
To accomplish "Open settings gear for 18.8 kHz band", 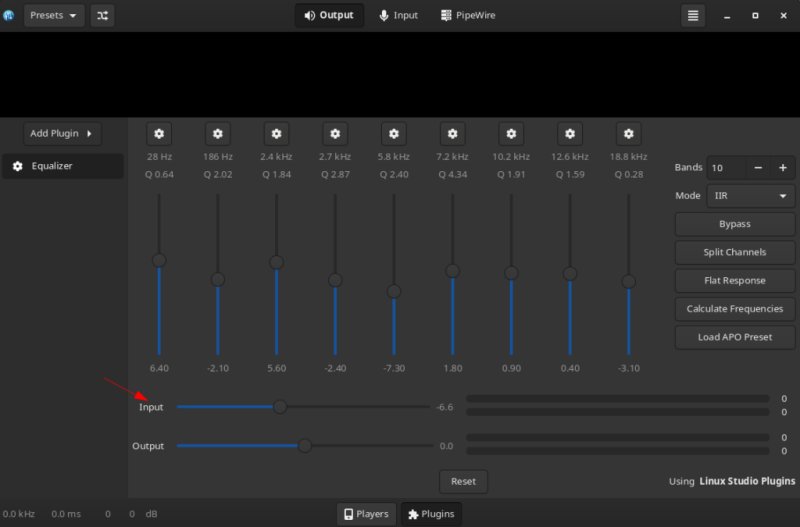I will [x=629, y=134].
